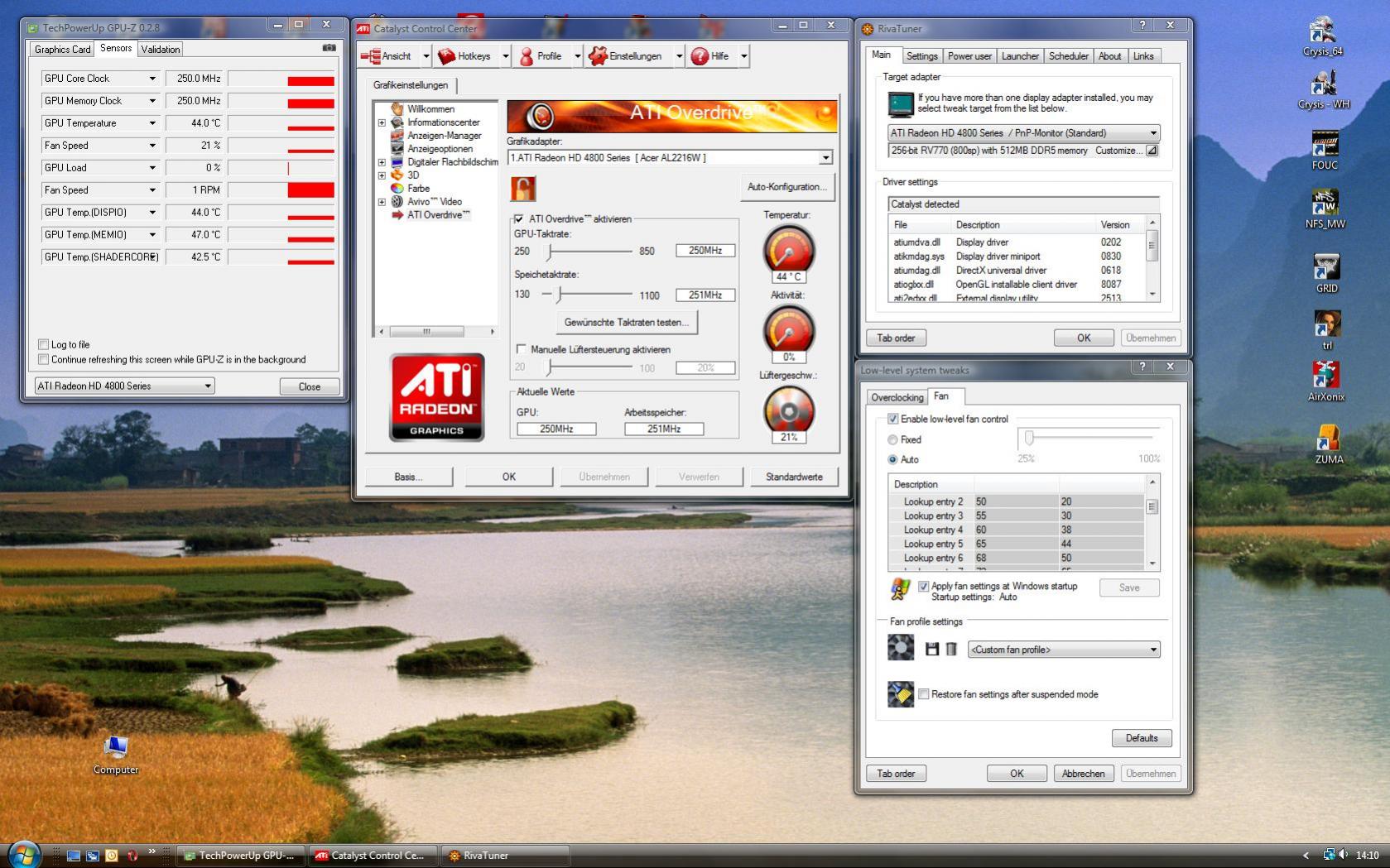Click the delete fan profile trash icon
Image resolution: width=1390 pixels, height=868 pixels.
point(951,650)
